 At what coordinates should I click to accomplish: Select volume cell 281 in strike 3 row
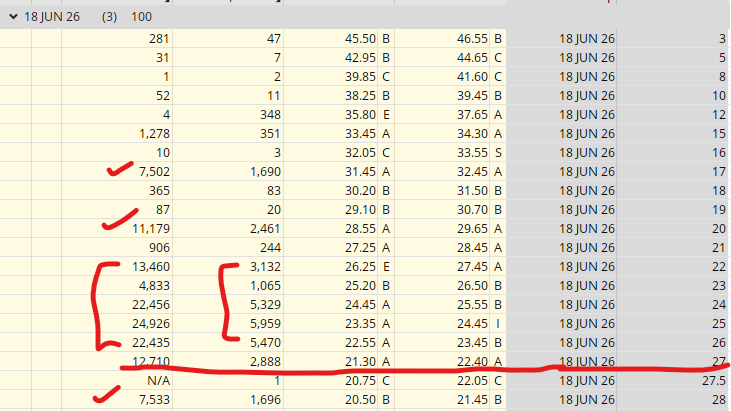click(x=159, y=39)
